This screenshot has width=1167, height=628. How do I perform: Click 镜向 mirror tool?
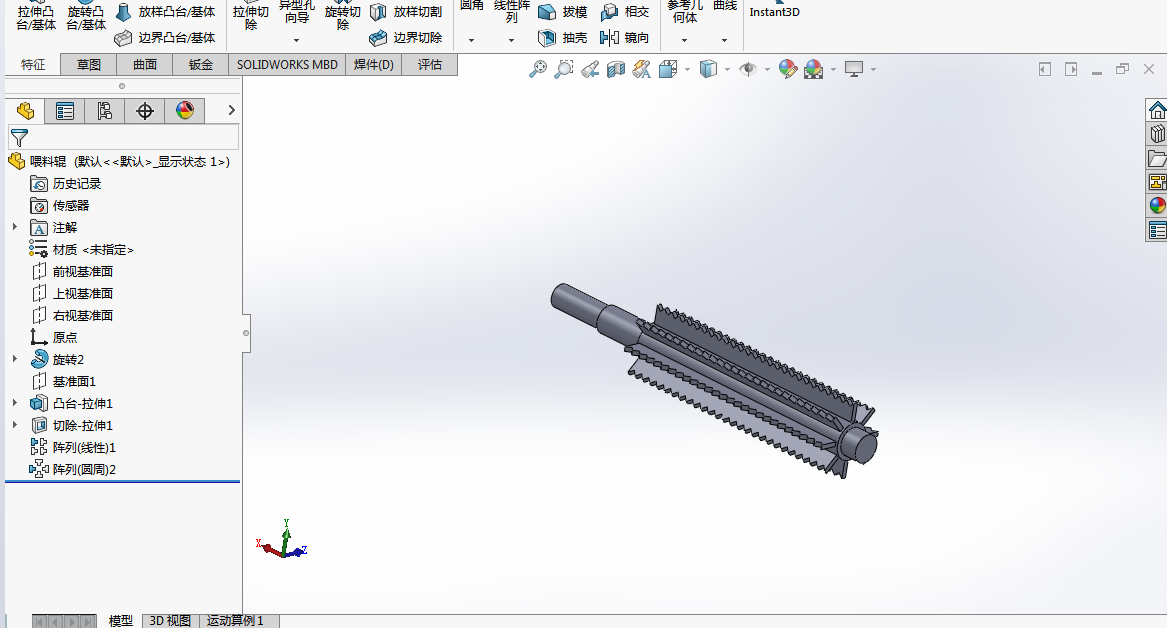[624, 37]
